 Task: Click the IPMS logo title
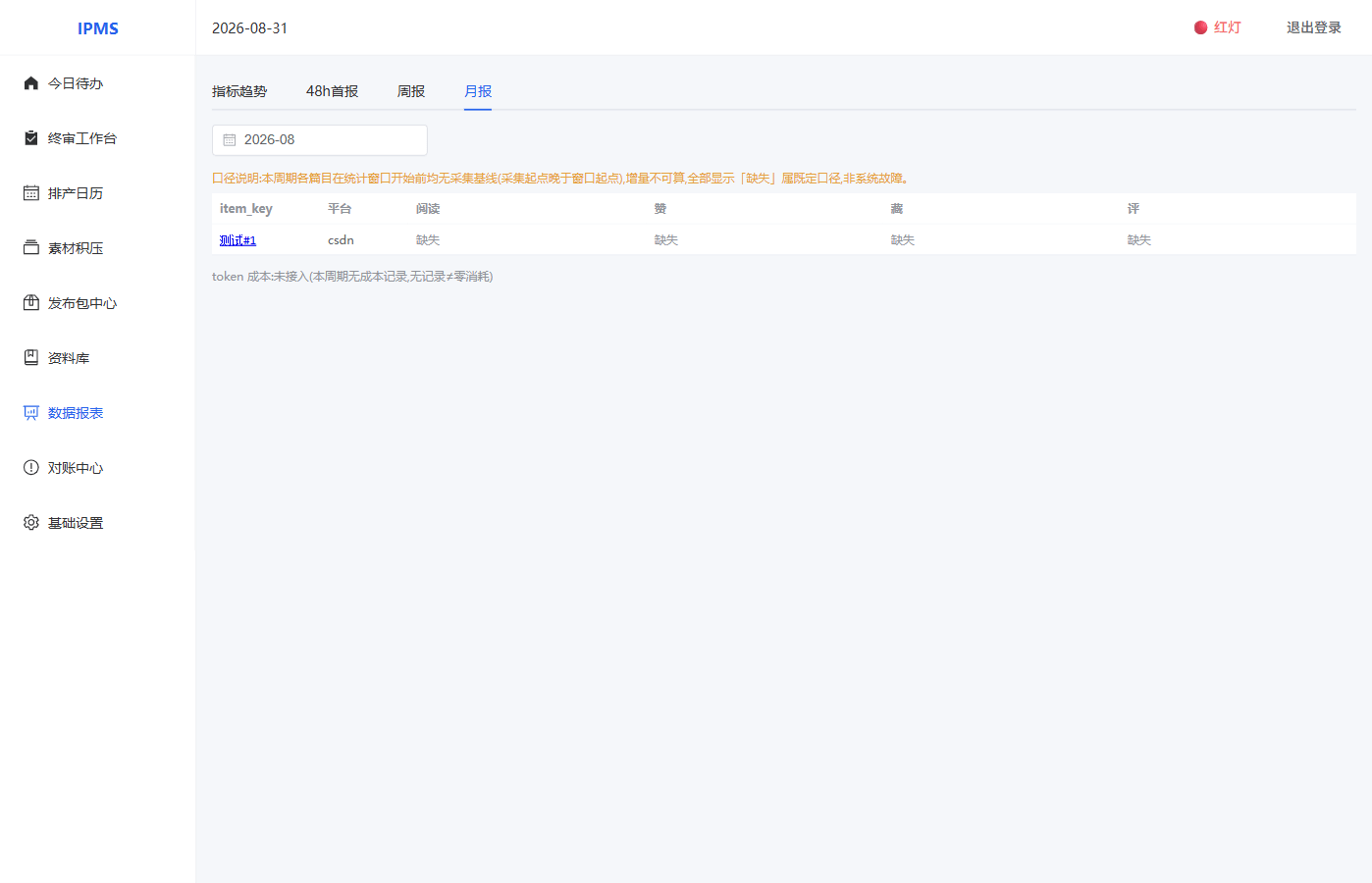pos(98,28)
